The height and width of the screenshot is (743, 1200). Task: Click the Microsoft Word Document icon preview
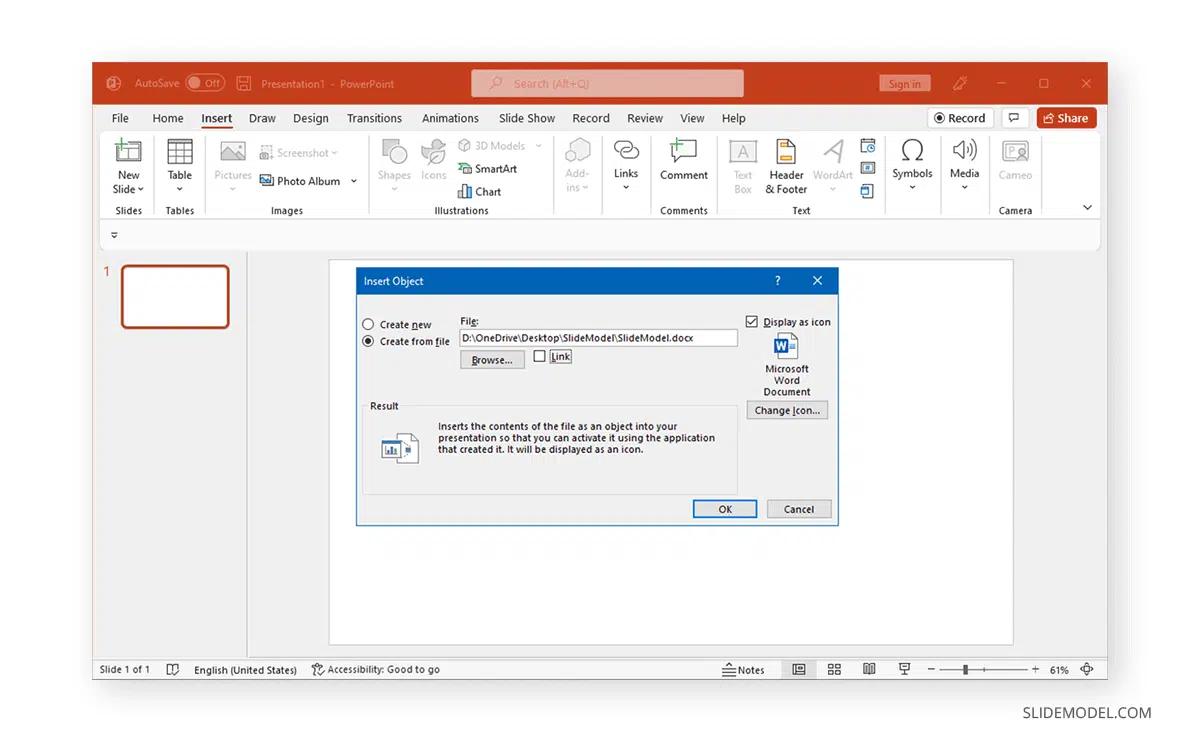pyautogui.click(x=786, y=346)
